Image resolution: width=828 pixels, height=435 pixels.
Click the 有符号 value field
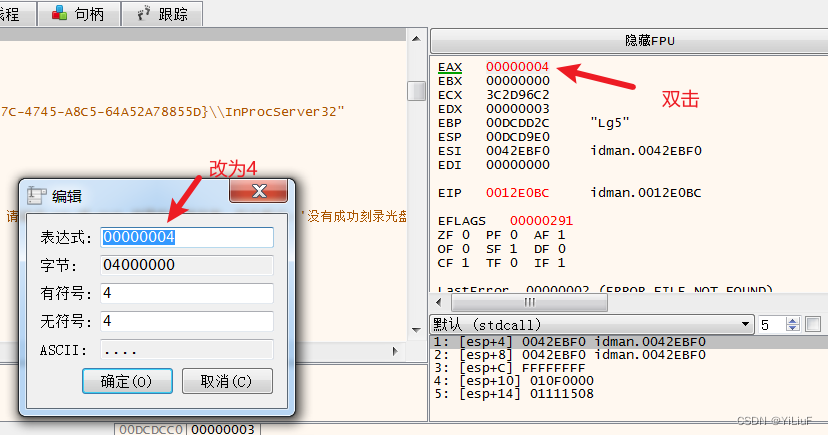[187, 293]
